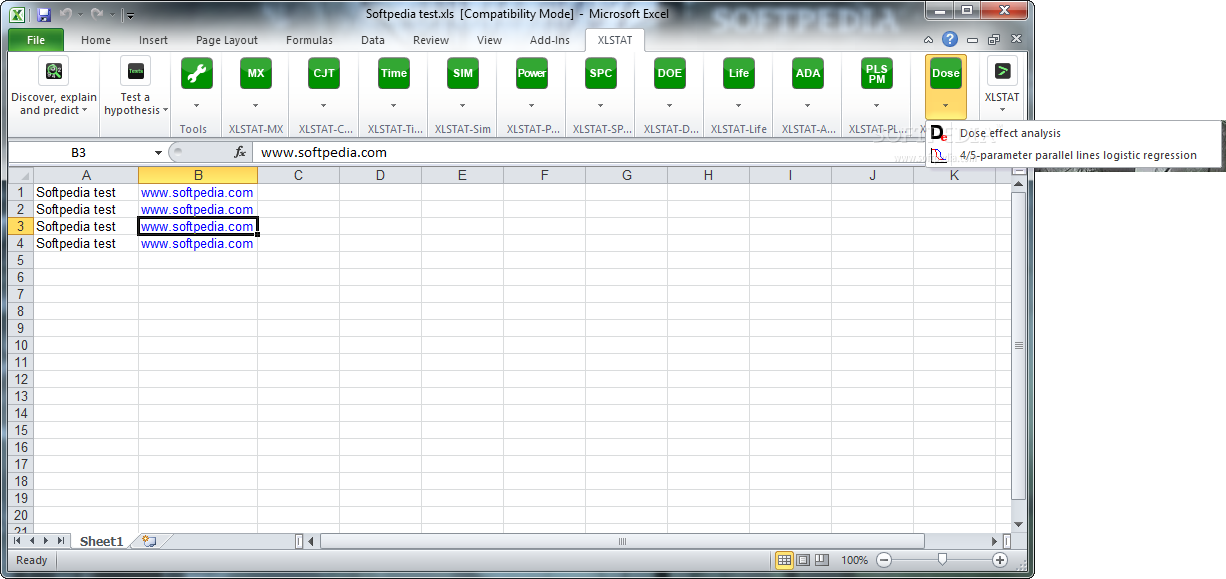Minimize the ribbon with caret icon
This screenshot has height=579, width=1226.
tap(930, 40)
